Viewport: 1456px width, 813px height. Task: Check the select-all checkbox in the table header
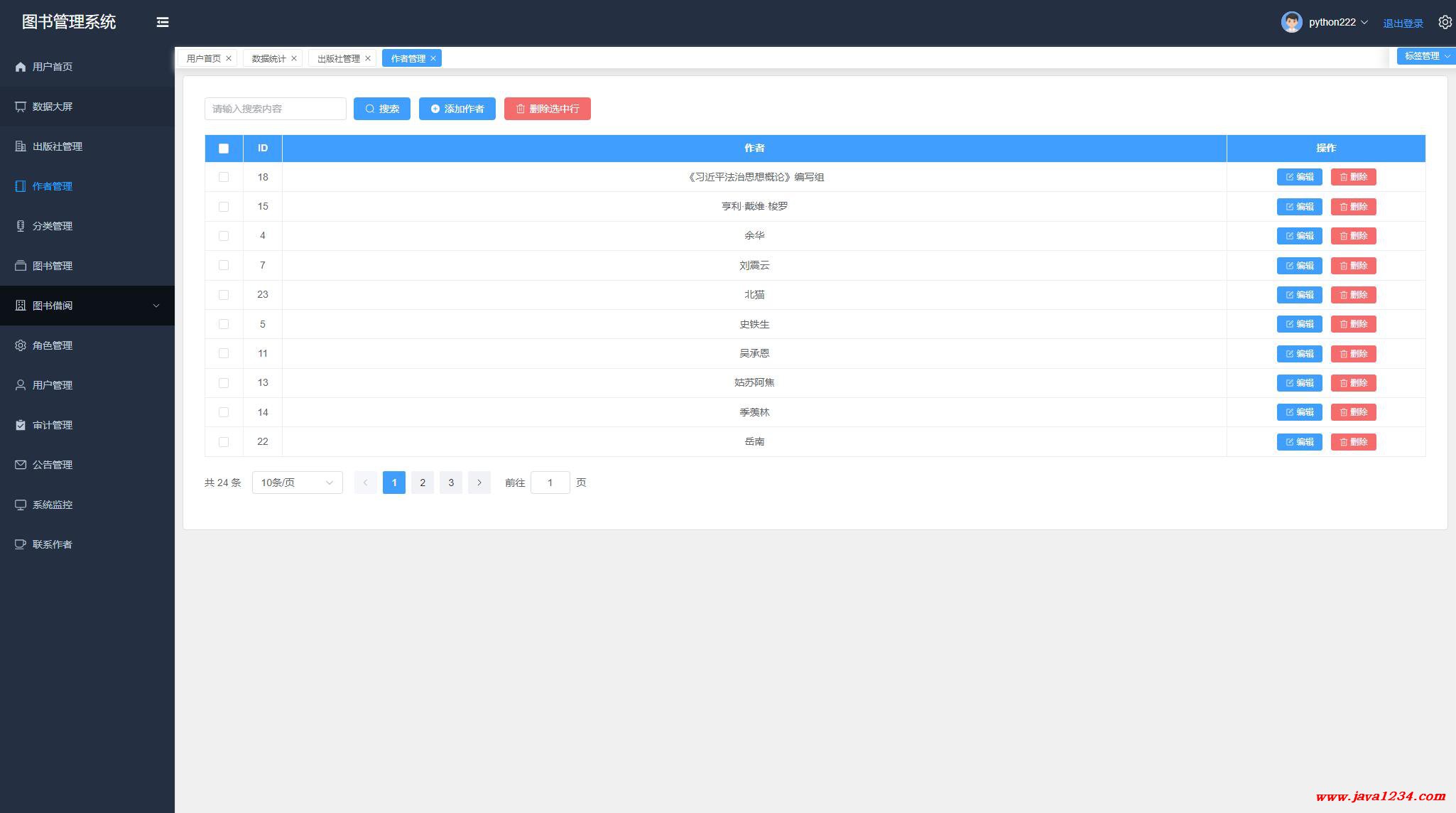click(224, 149)
